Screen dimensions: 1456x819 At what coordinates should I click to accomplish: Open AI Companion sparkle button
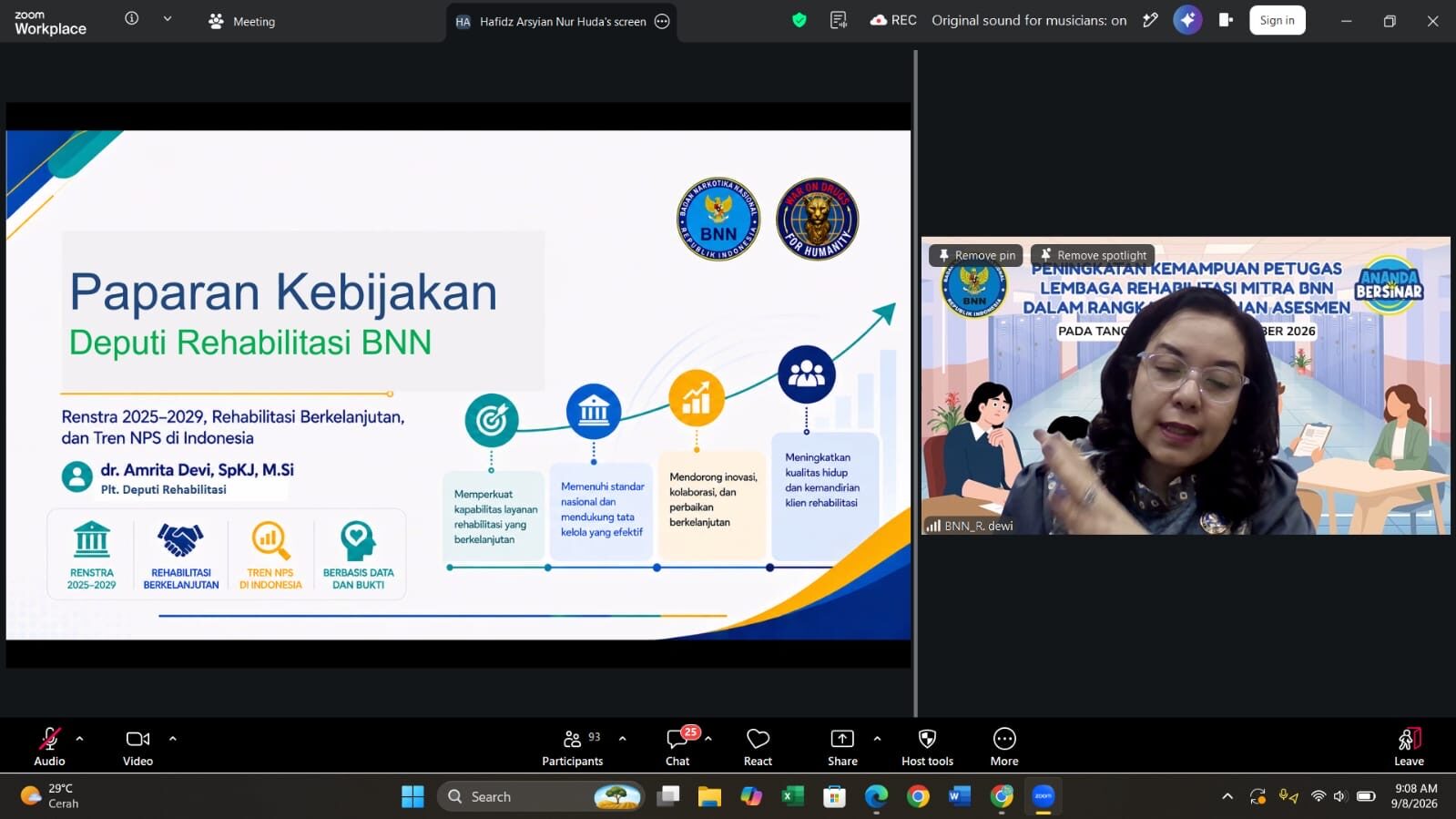click(1187, 20)
